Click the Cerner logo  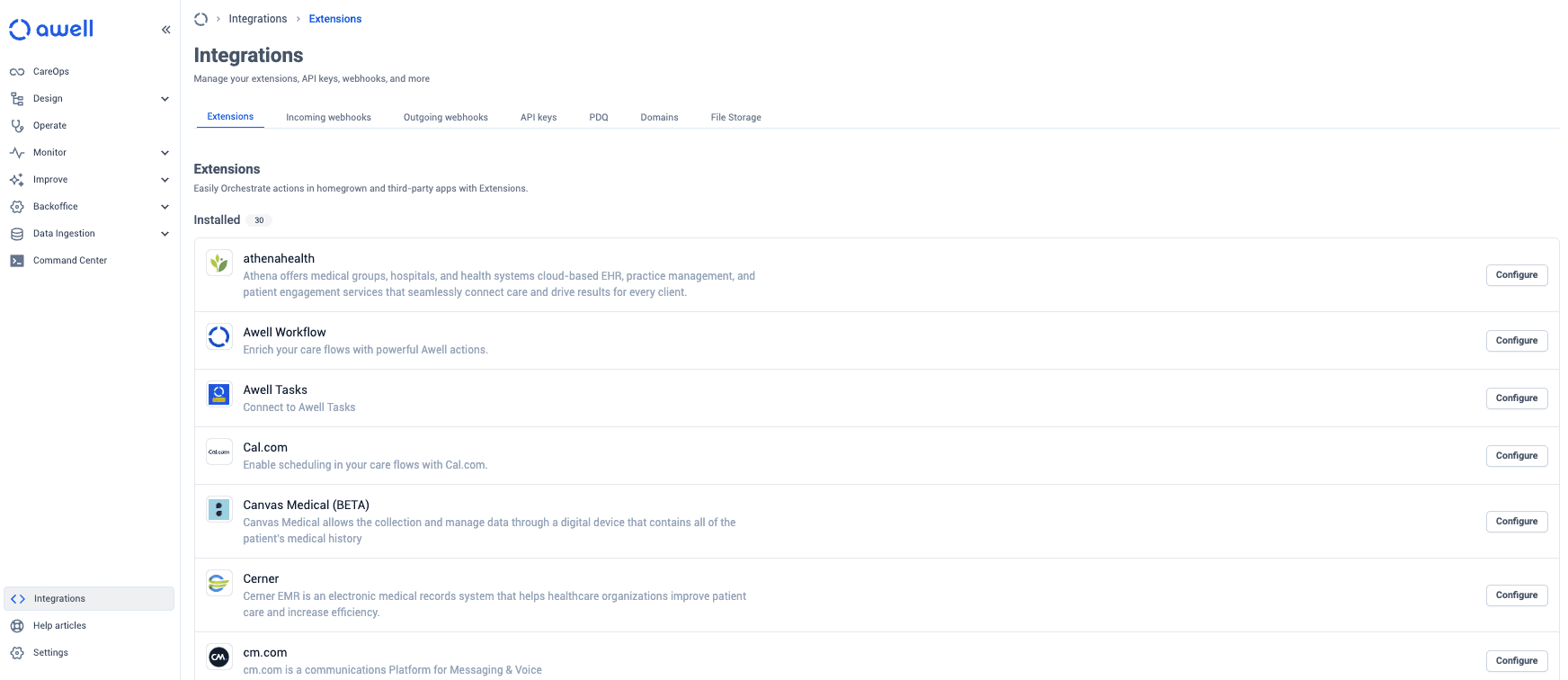[x=219, y=583]
